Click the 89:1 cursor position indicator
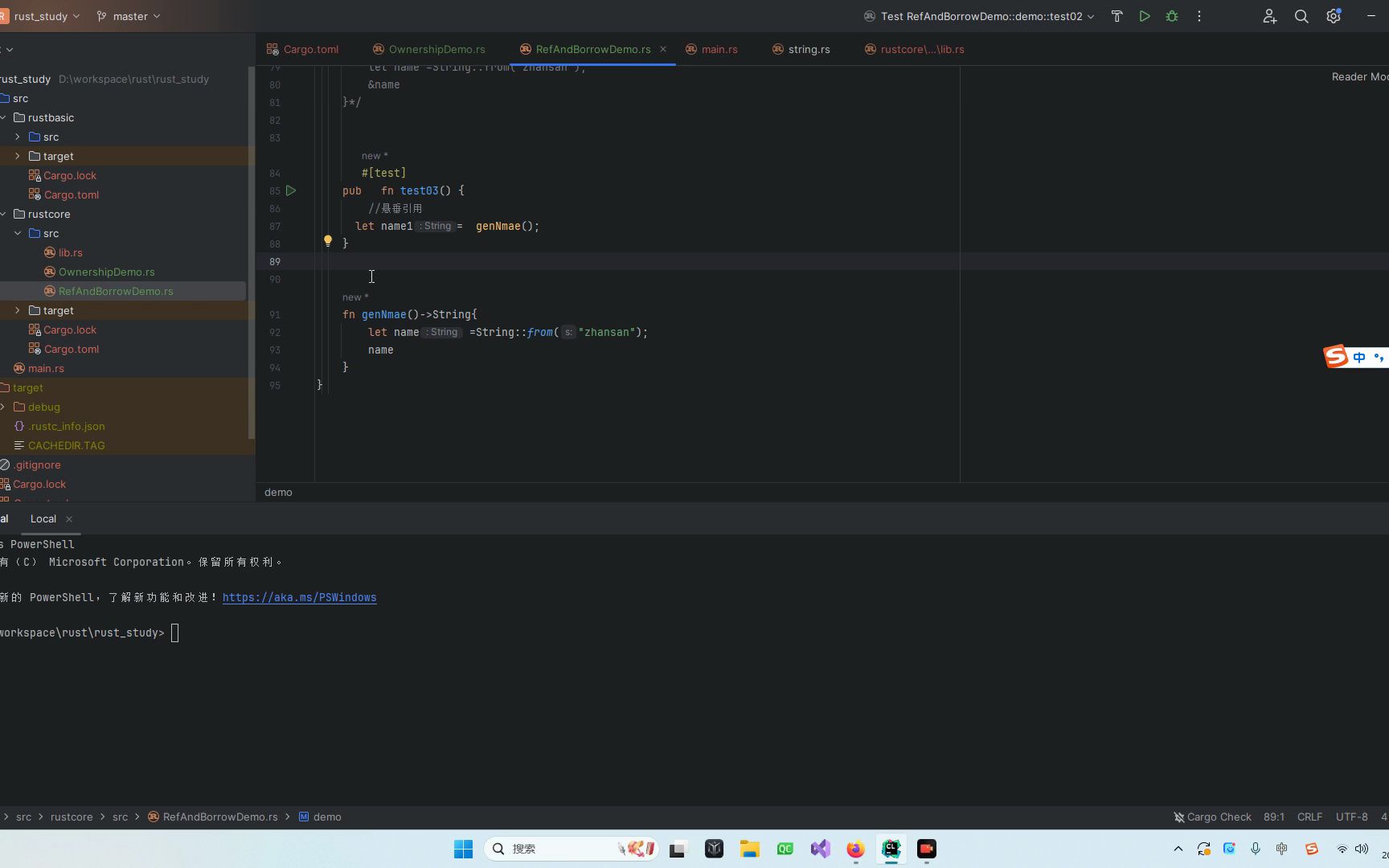The image size is (1389, 868). [x=1274, y=817]
